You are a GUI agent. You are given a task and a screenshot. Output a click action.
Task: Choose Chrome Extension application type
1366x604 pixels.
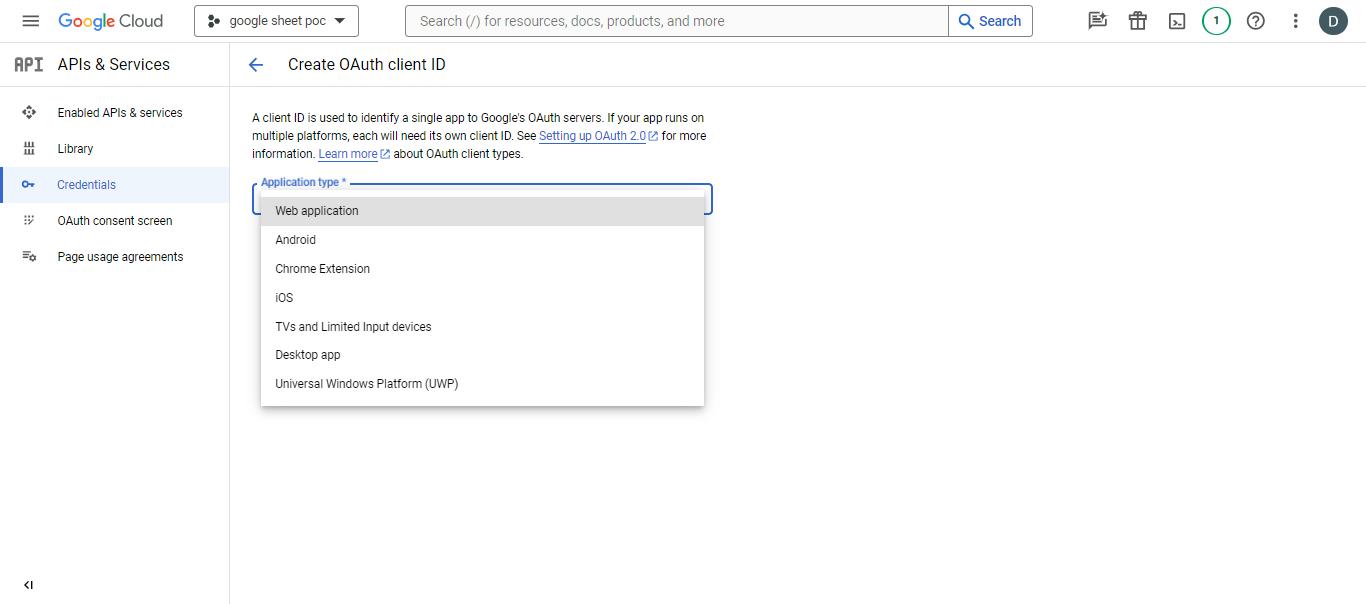click(482, 269)
